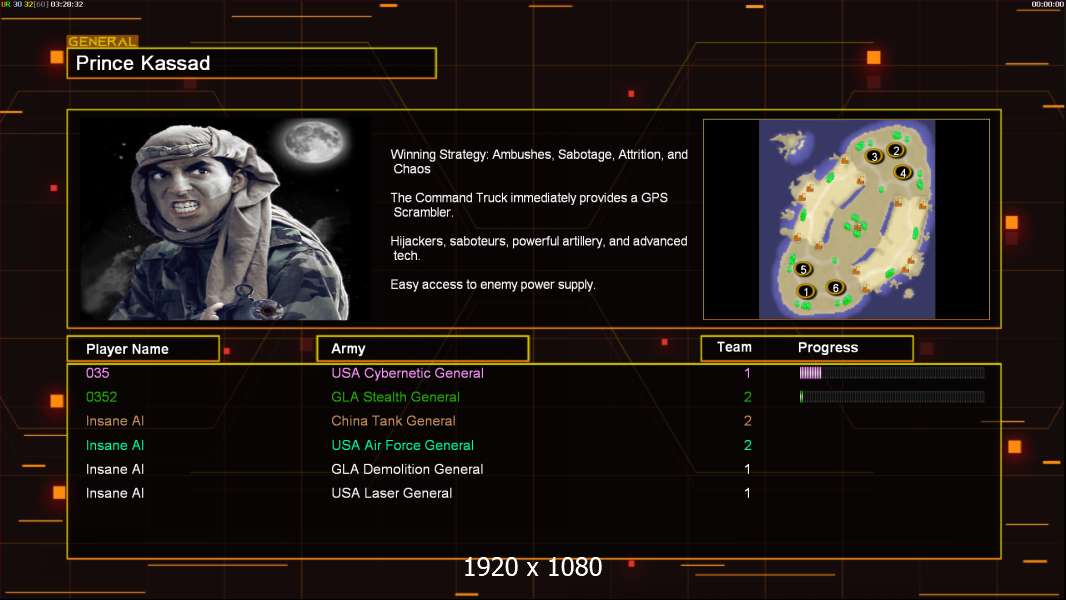
Task: Click player 0352's loading progress bar
Action: (892, 397)
